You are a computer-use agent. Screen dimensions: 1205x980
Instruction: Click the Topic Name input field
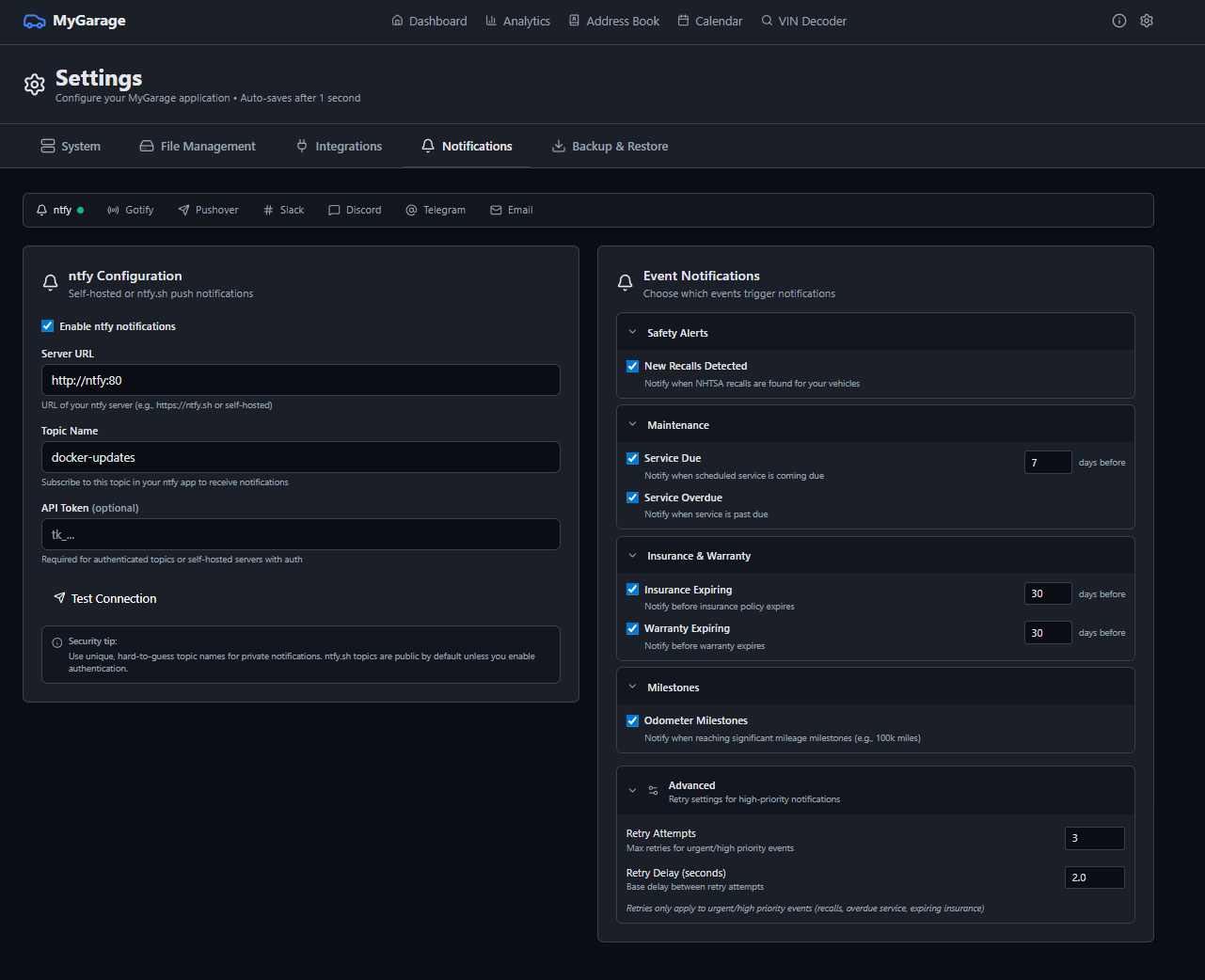(x=300, y=457)
